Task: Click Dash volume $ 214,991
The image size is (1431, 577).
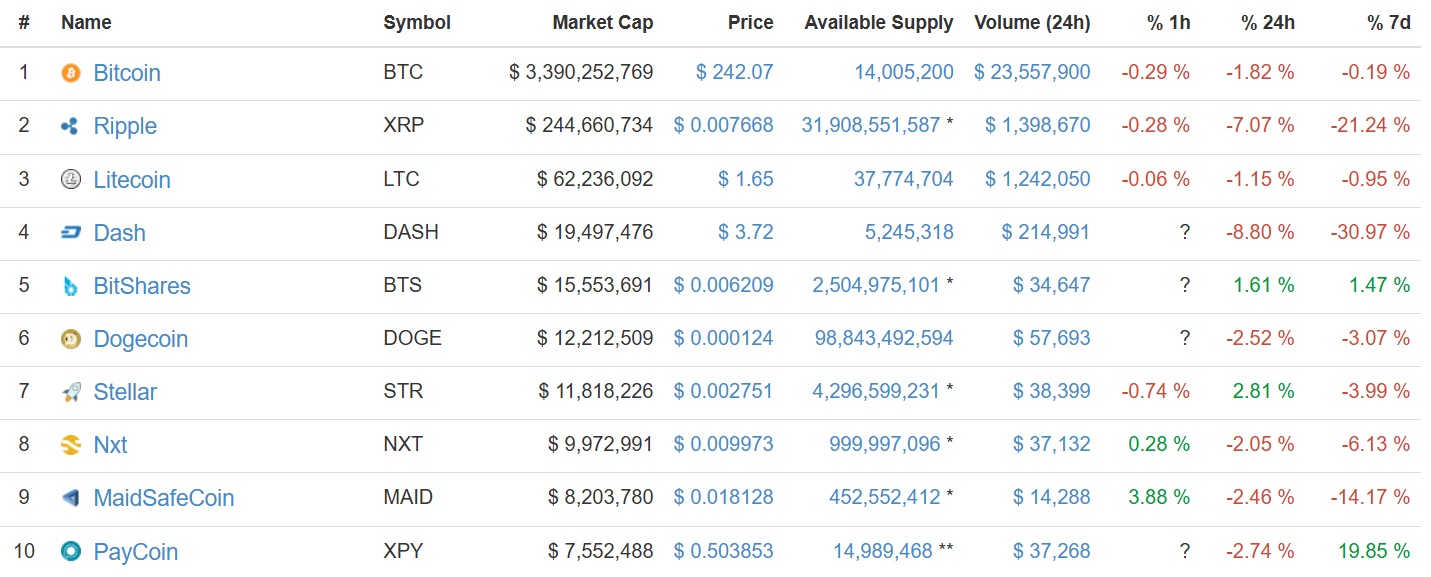Action: (x=1046, y=232)
